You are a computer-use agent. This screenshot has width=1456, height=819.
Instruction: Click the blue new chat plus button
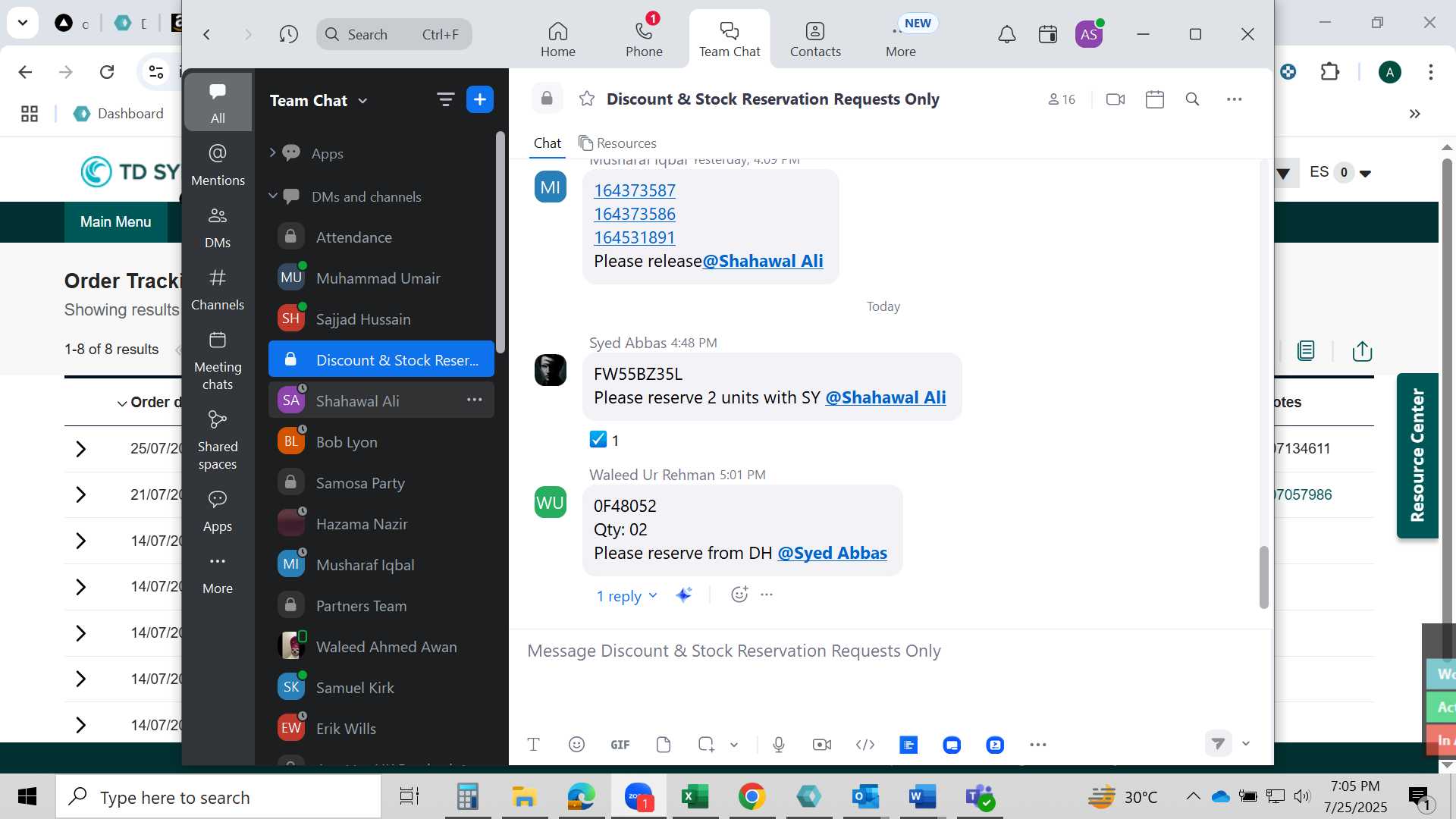(480, 99)
